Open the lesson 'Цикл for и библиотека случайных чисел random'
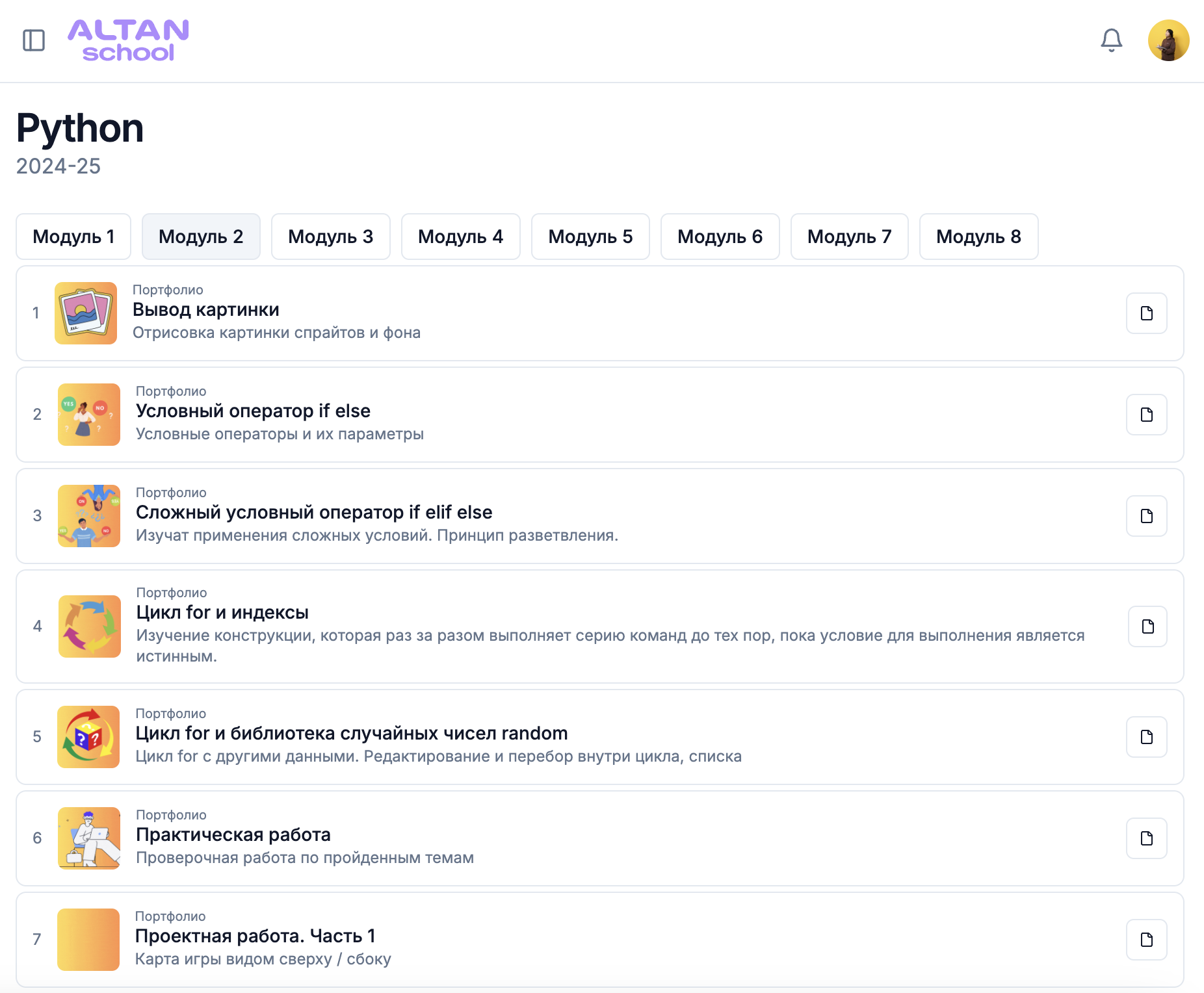This screenshot has width=1204, height=993. (351, 733)
